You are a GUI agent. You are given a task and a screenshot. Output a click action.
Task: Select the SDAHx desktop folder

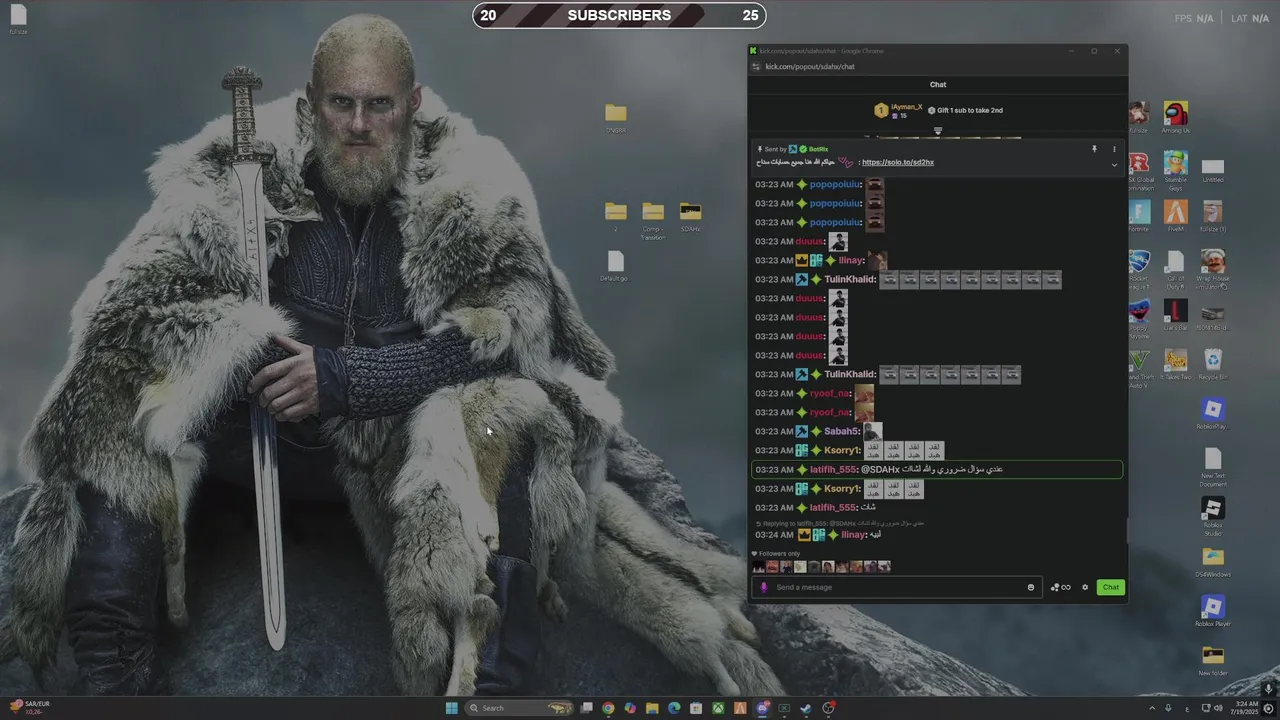tap(690, 216)
